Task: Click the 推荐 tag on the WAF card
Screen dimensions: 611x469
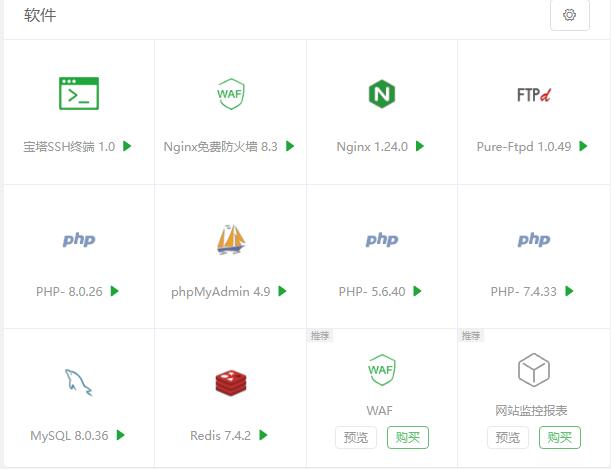Action: click(x=320, y=335)
